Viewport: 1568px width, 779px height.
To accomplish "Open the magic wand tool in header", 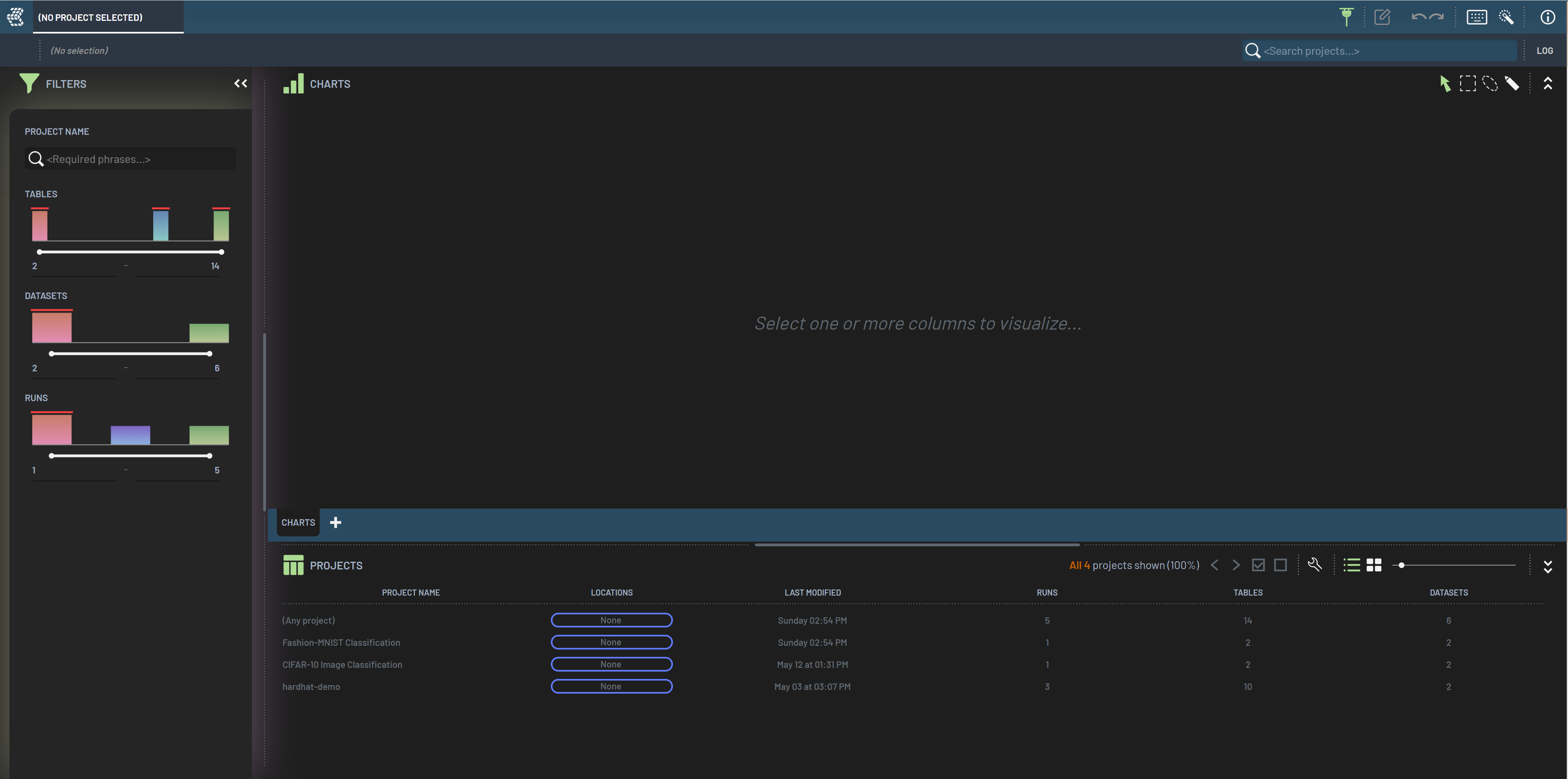I will click(1506, 17).
